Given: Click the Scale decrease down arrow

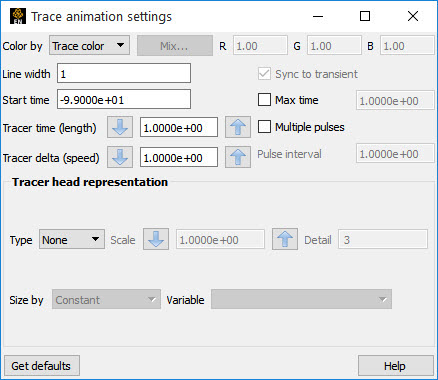Looking at the screenshot, I should pos(156,239).
